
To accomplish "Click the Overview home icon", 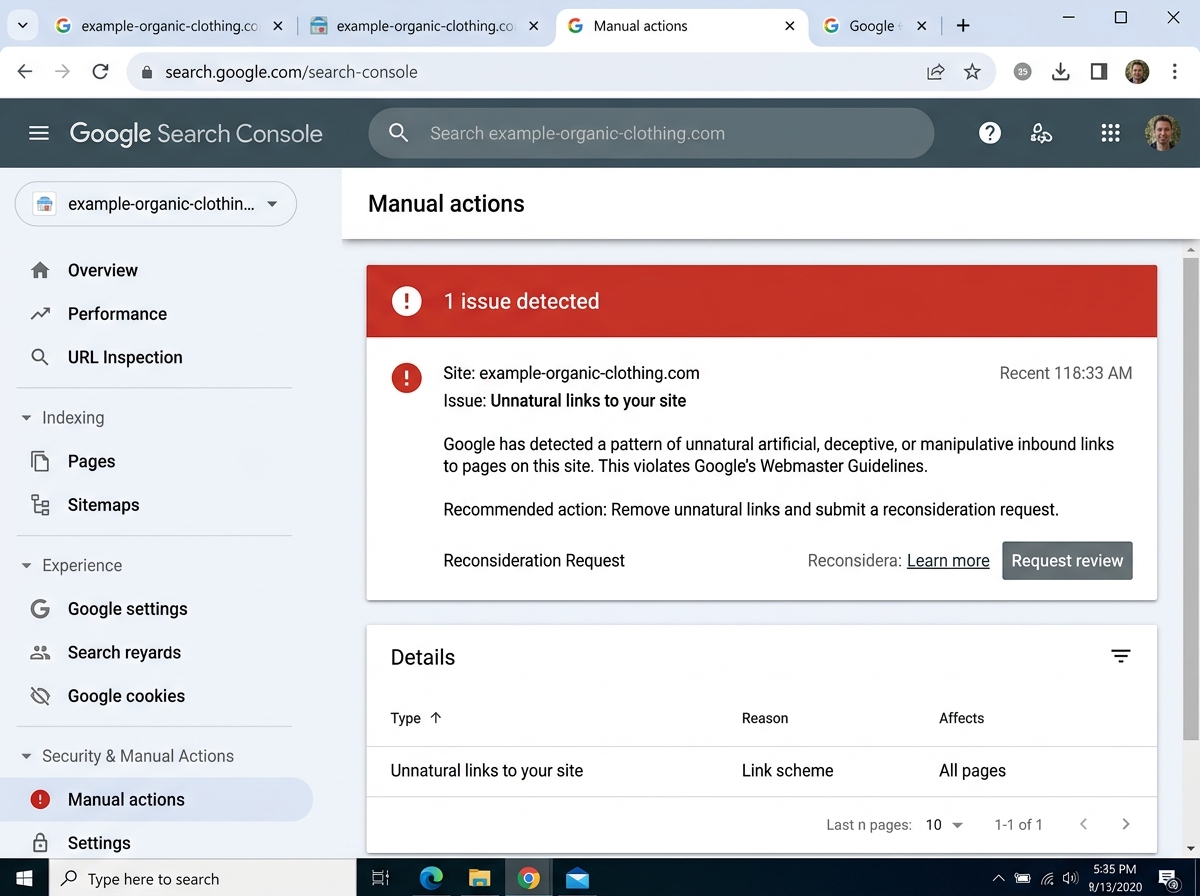I will click(x=40, y=270).
